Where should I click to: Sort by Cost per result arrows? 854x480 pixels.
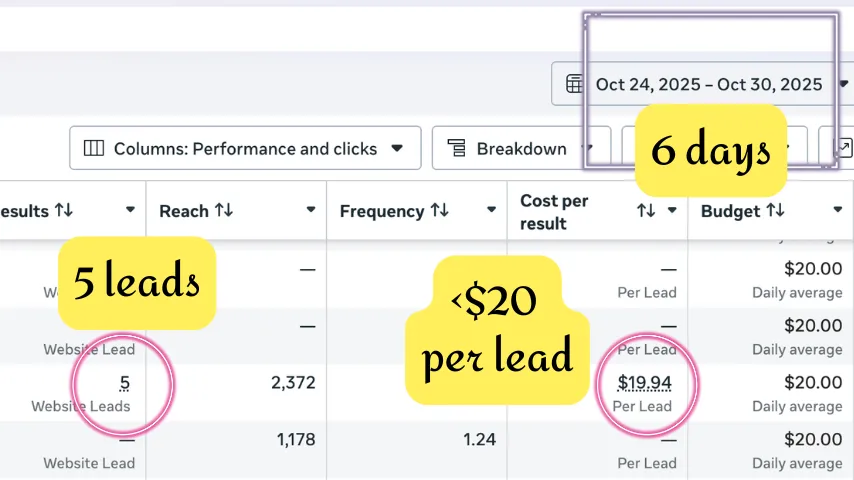646,211
